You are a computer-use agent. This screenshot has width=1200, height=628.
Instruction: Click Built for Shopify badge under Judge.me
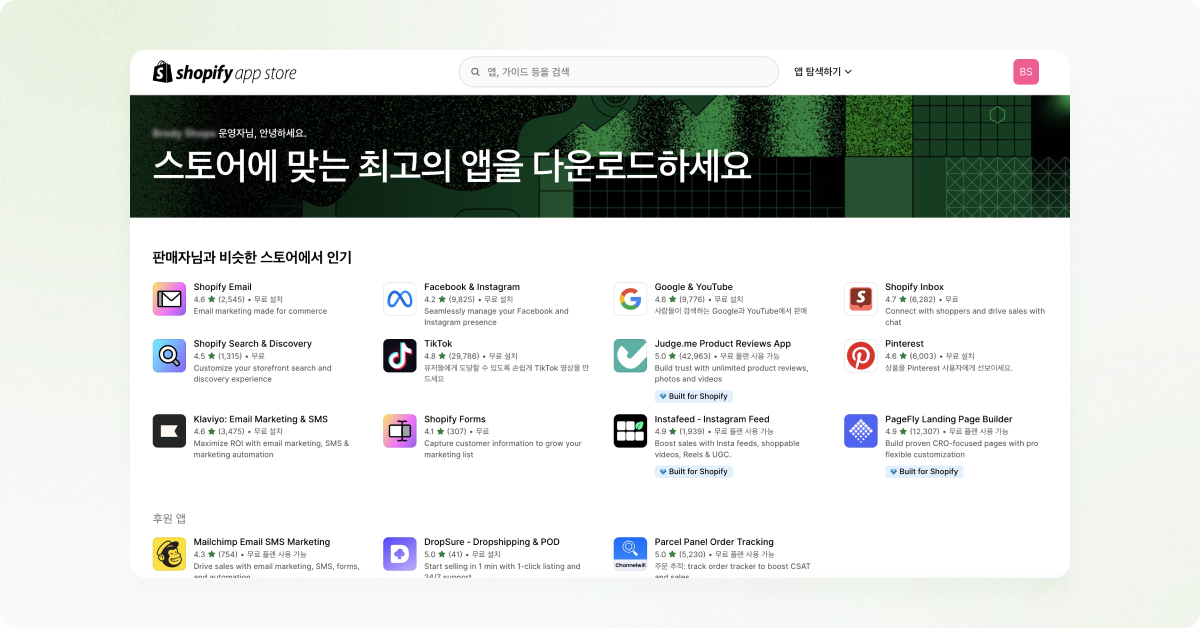click(x=694, y=396)
